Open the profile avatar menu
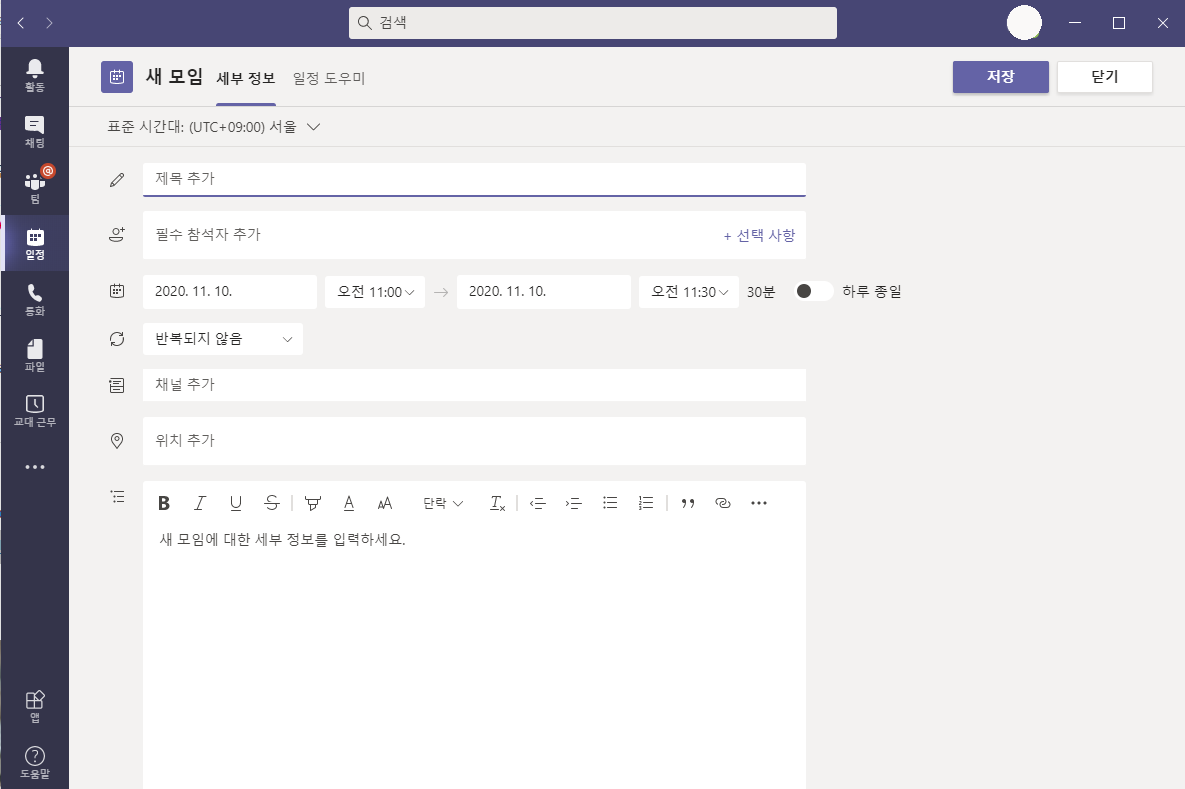The image size is (1185, 789). (1024, 23)
